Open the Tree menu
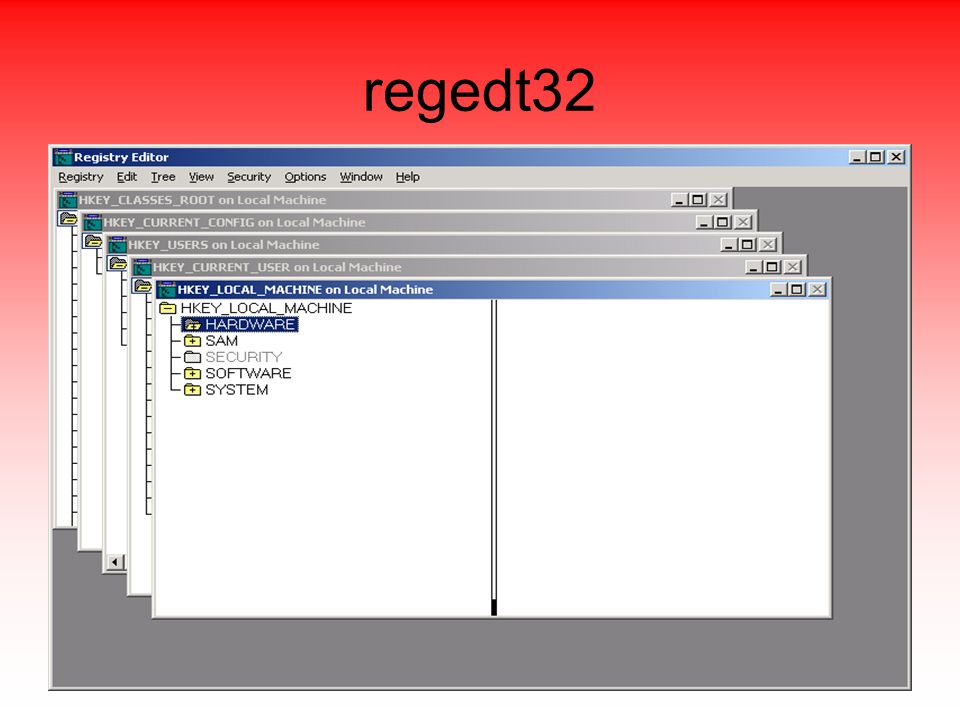Image resolution: width=960 pixels, height=720 pixels. pyautogui.click(x=163, y=177)
